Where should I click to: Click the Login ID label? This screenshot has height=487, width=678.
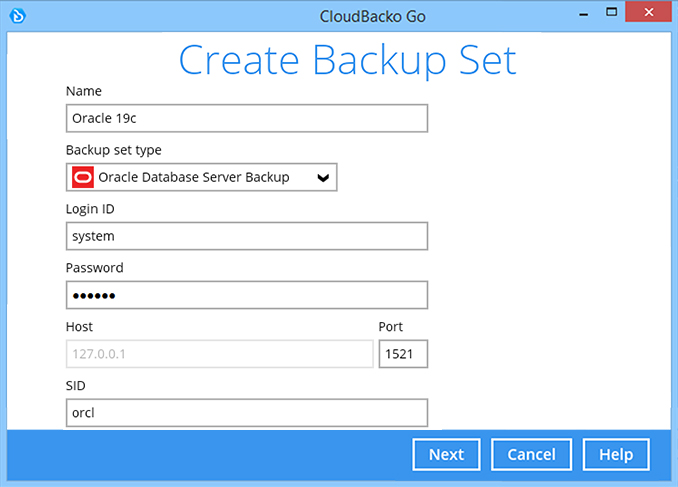tap(90, 209)
